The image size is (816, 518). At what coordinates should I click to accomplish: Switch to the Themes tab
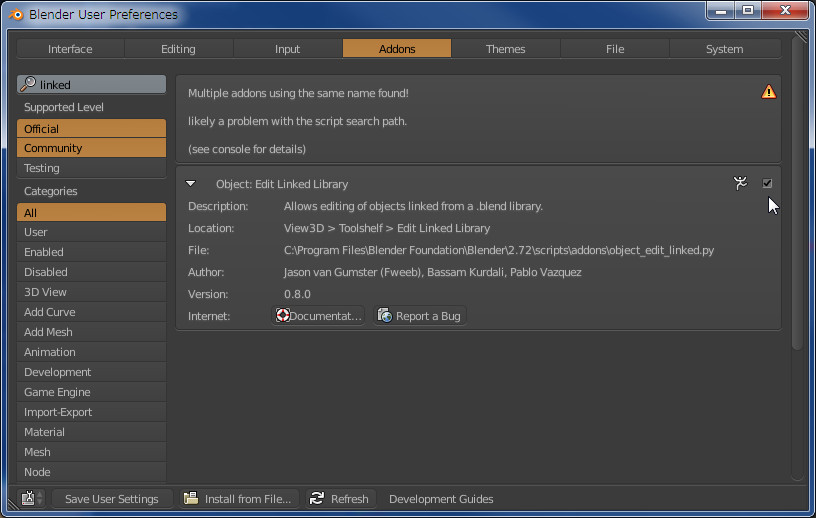pyautogui.click(x=506, y=49)
